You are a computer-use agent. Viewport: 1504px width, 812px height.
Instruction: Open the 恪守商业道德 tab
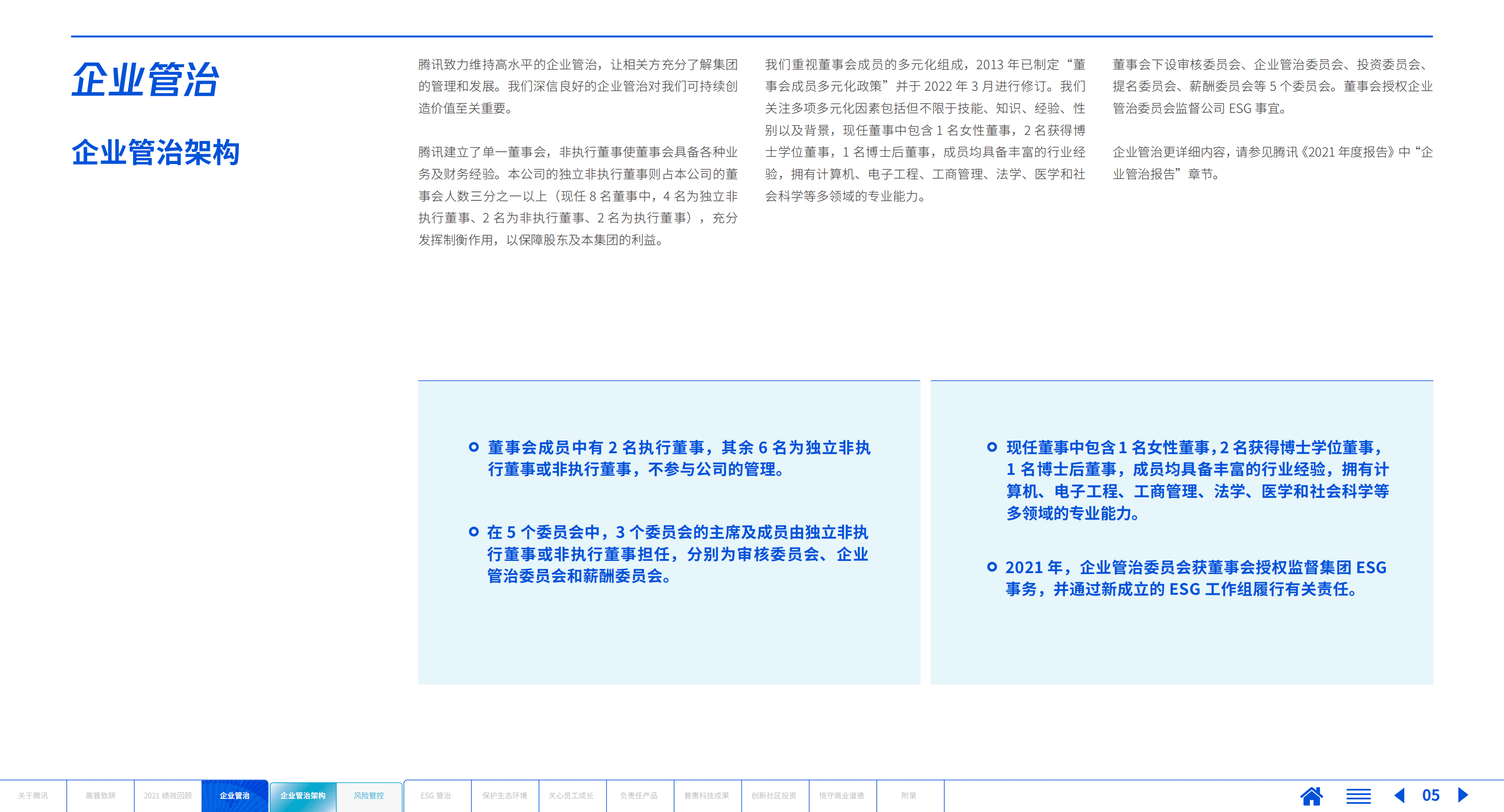[842, 795]
